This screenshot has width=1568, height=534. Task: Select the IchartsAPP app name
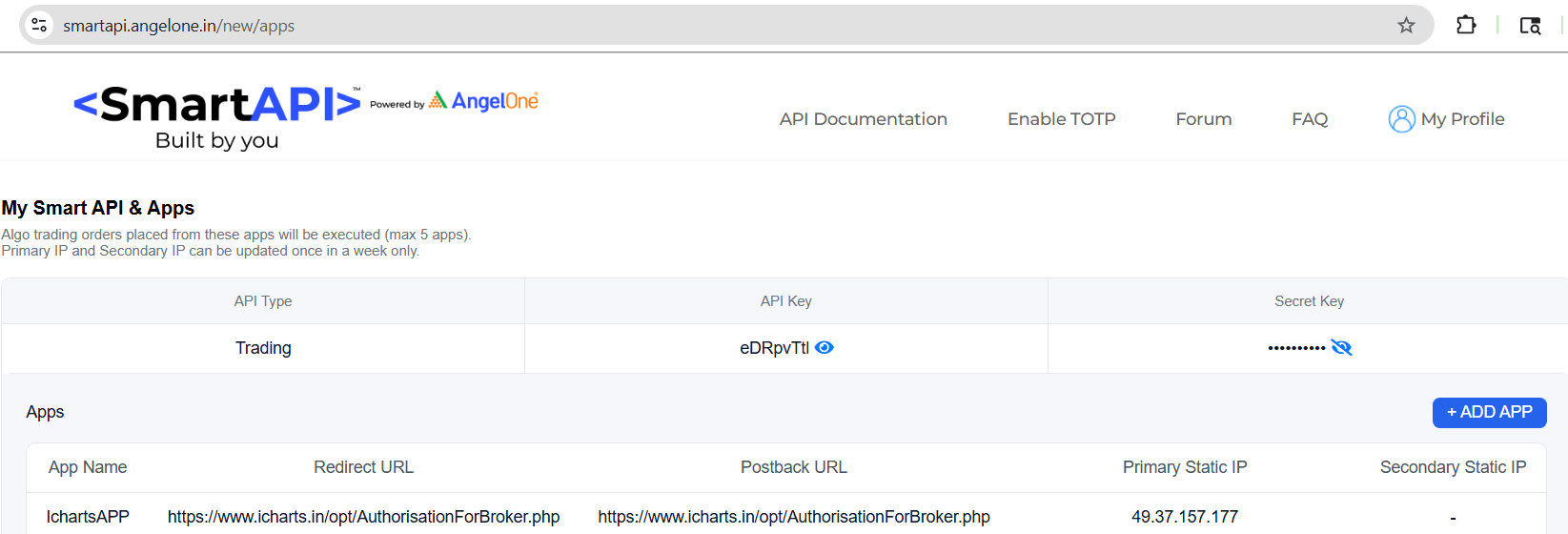click(x=88, y=517)
